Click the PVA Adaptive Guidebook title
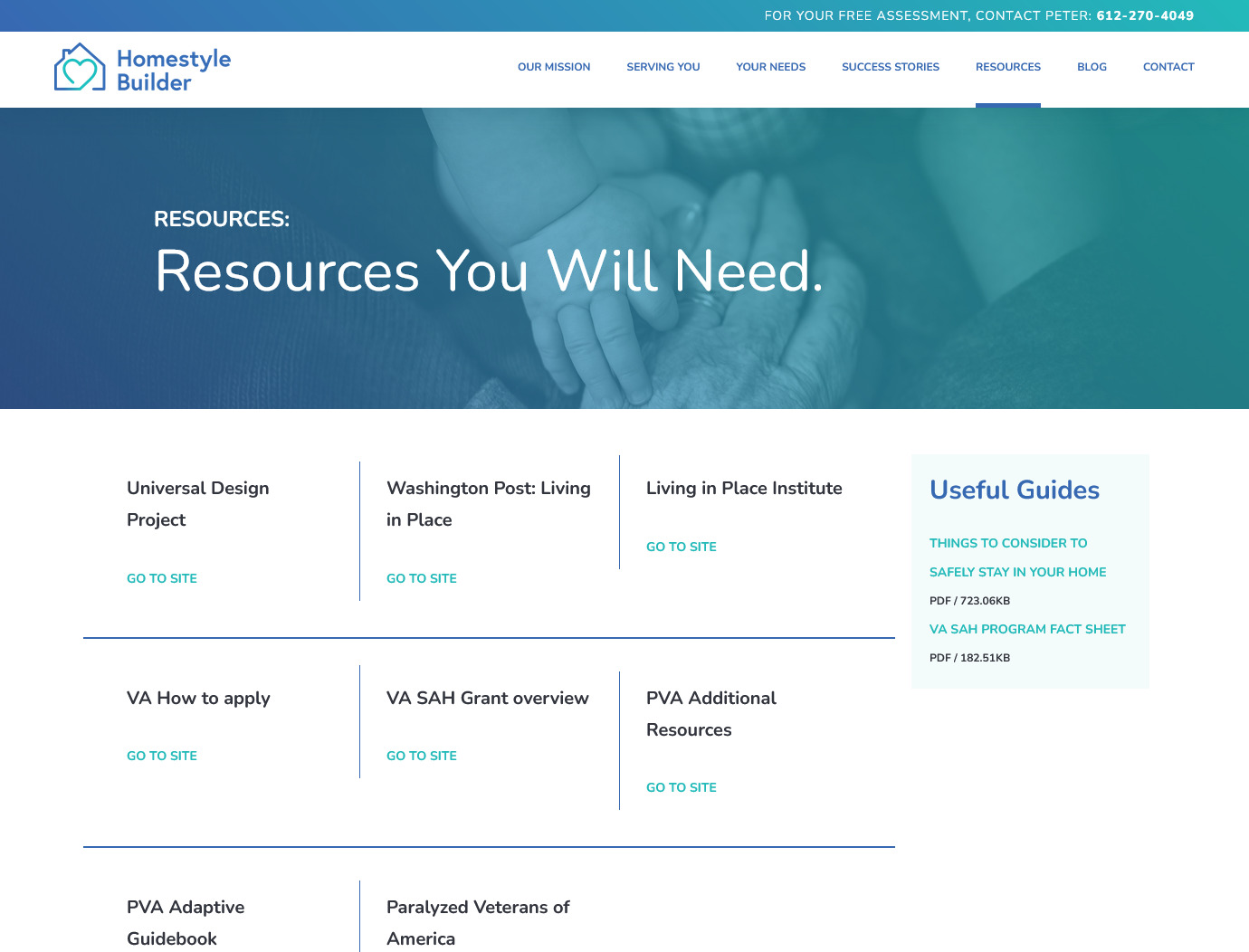This screenshot has width=1249, height=952. coord(186,923)
